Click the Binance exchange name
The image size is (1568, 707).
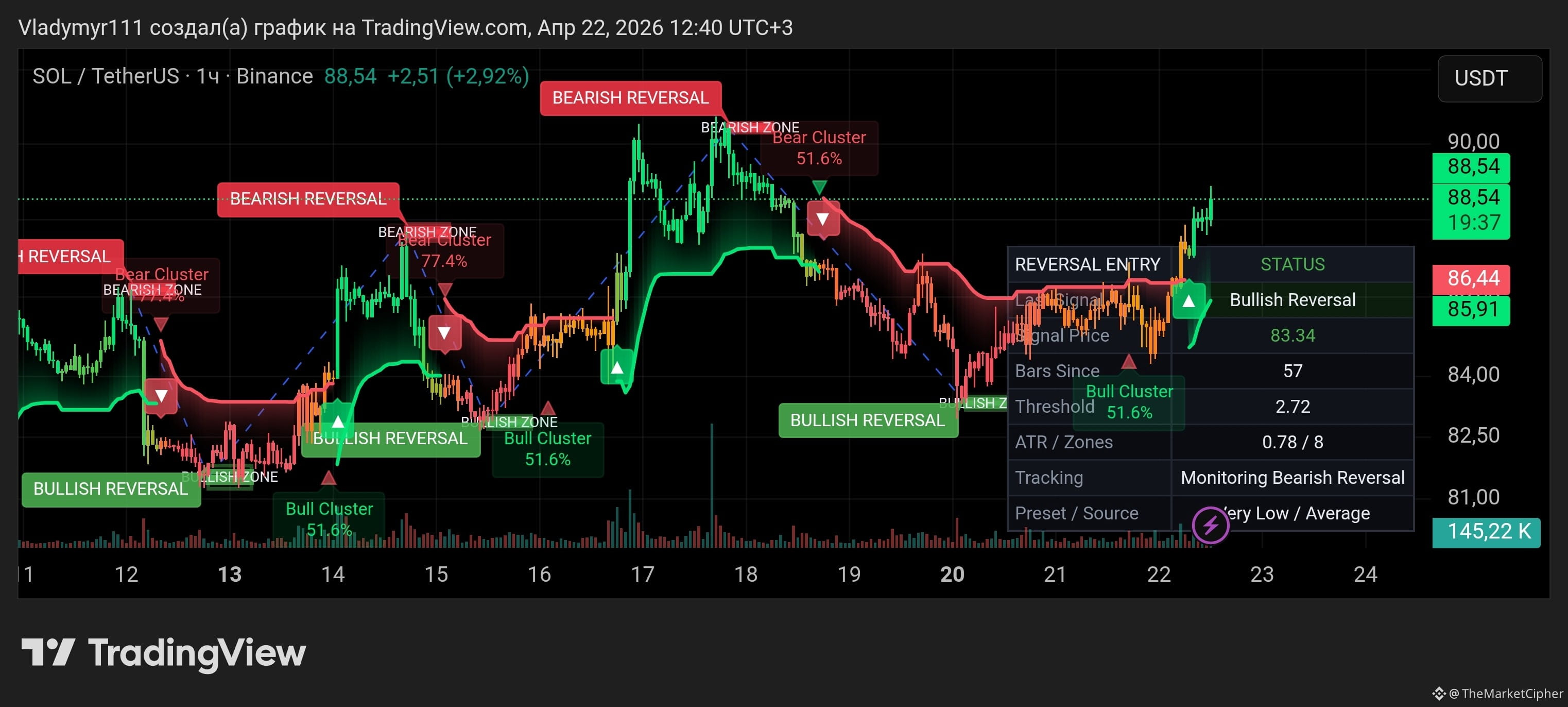pyautogui.click(x=274, y=76)
